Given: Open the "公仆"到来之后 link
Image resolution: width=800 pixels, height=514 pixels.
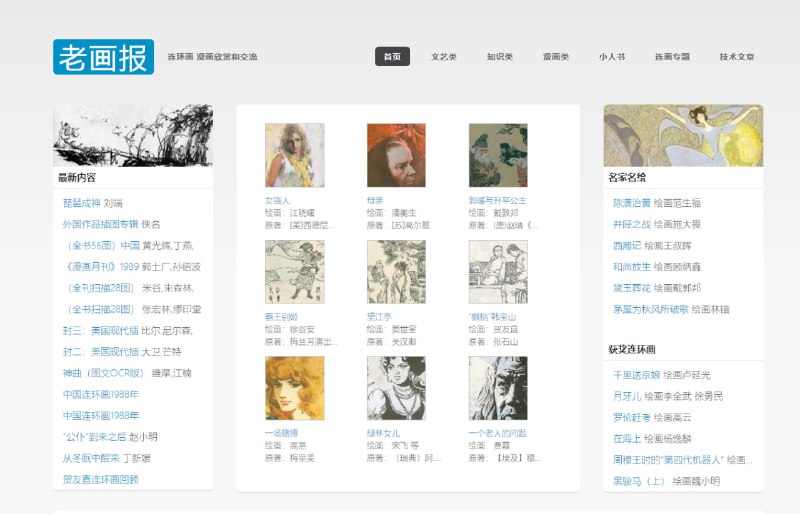Looking at the screenshot, I should (94, 437).
